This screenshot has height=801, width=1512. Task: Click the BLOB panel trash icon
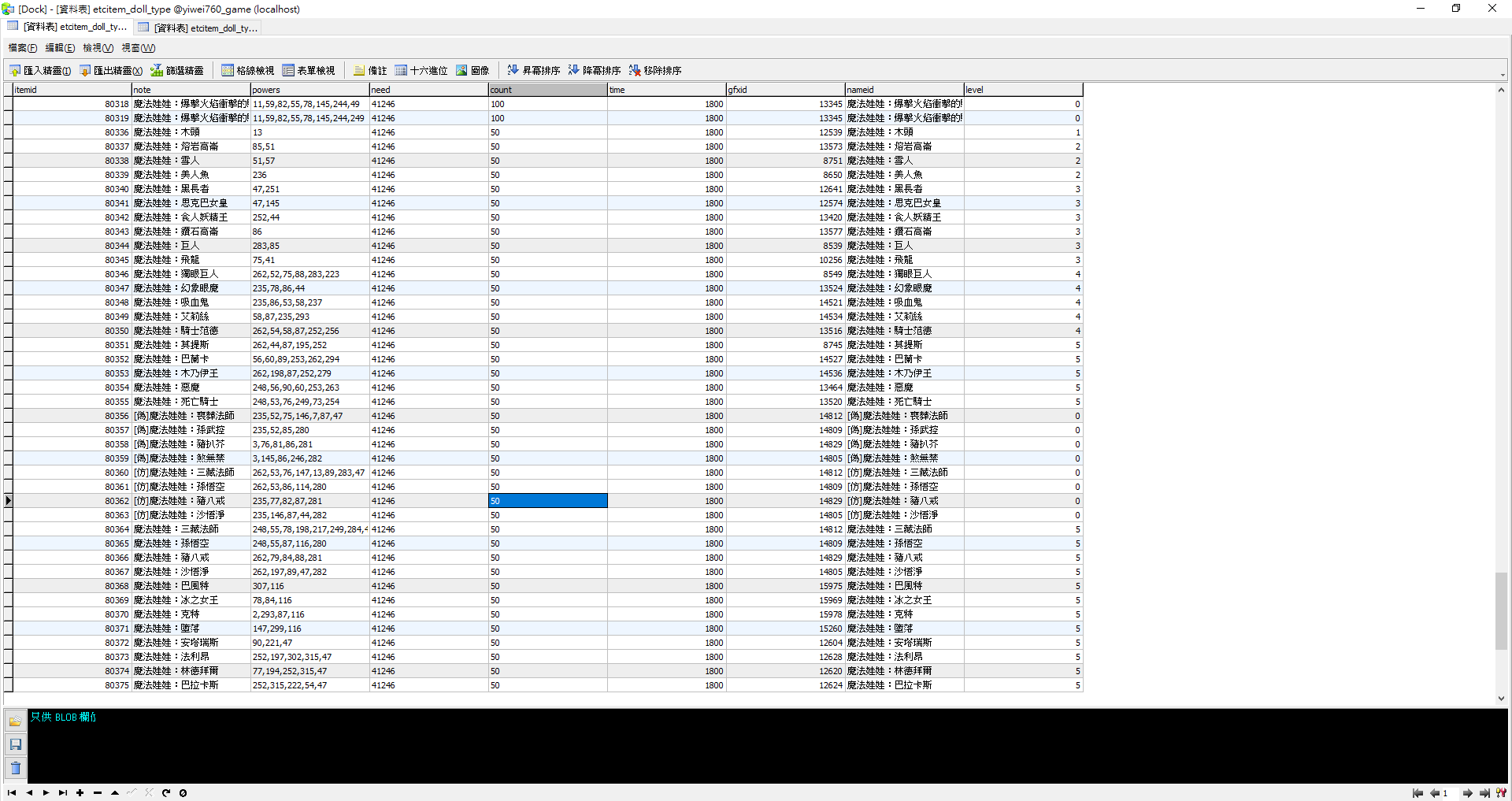point(15,768)
